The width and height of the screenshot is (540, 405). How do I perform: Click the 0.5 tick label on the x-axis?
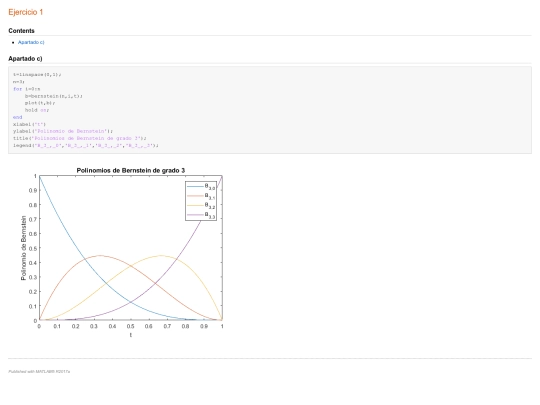tap(130, 326)
